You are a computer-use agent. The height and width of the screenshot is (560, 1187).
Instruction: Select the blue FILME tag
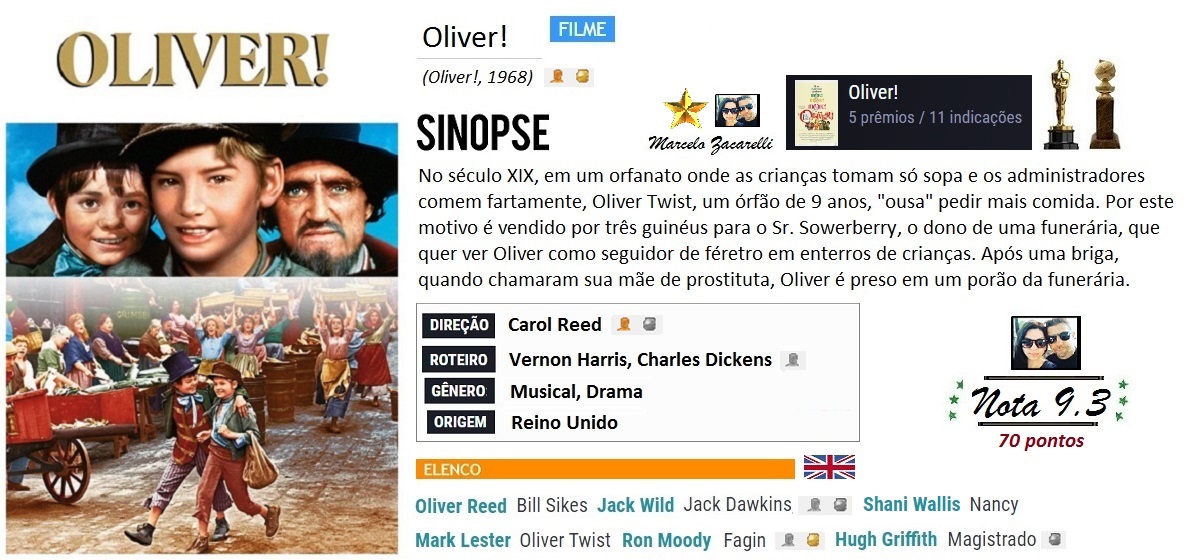point(582,29)
